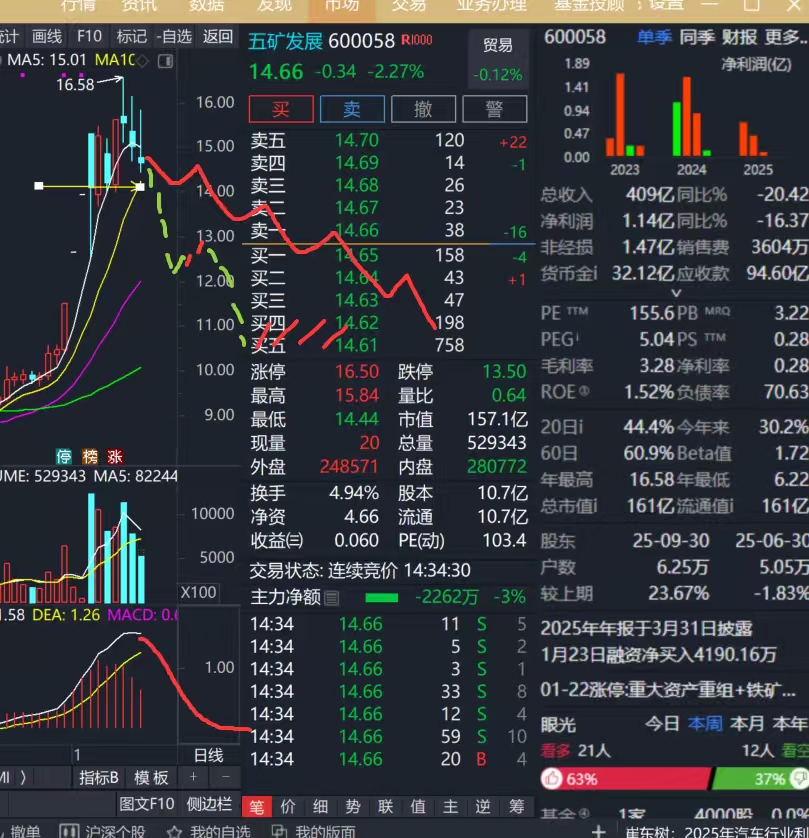Viewport: 809px width, 838px height.
Task: Open the 更多 financial report dropdown
Action: tap(785, 37)
